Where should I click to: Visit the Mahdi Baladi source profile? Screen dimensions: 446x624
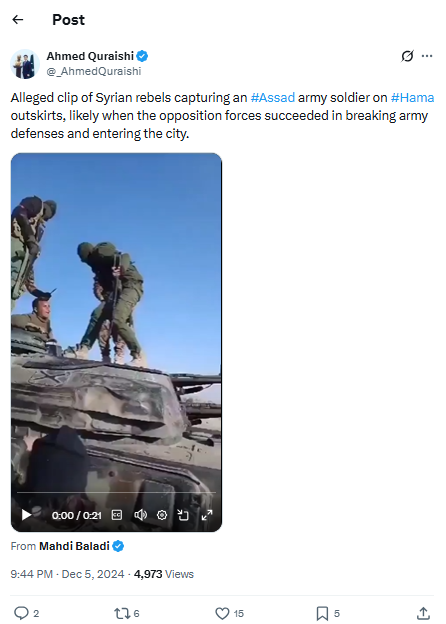[74, 546]
